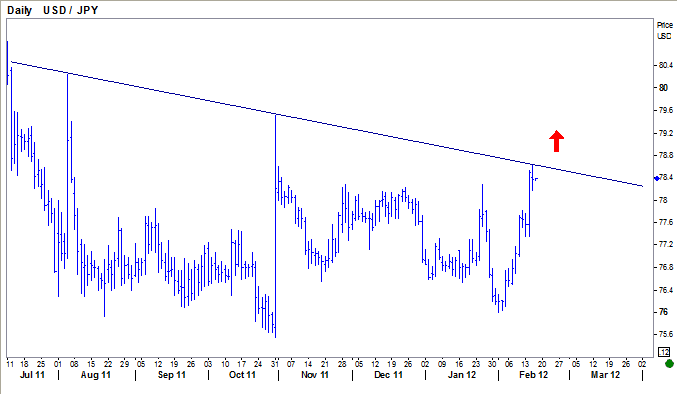Click the red up arrow annotation
Image resolution: width=679 pixels, height=396 pixels.
556,141
